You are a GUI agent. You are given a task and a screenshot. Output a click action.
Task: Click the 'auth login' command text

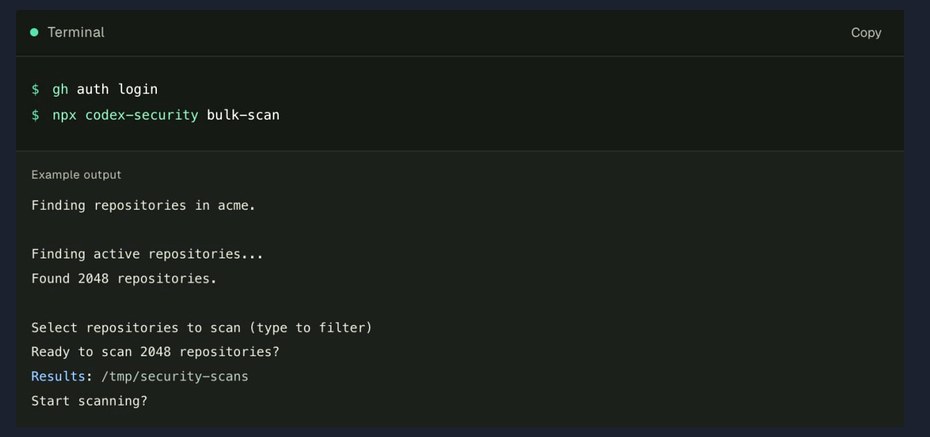(x=117, y=90)
